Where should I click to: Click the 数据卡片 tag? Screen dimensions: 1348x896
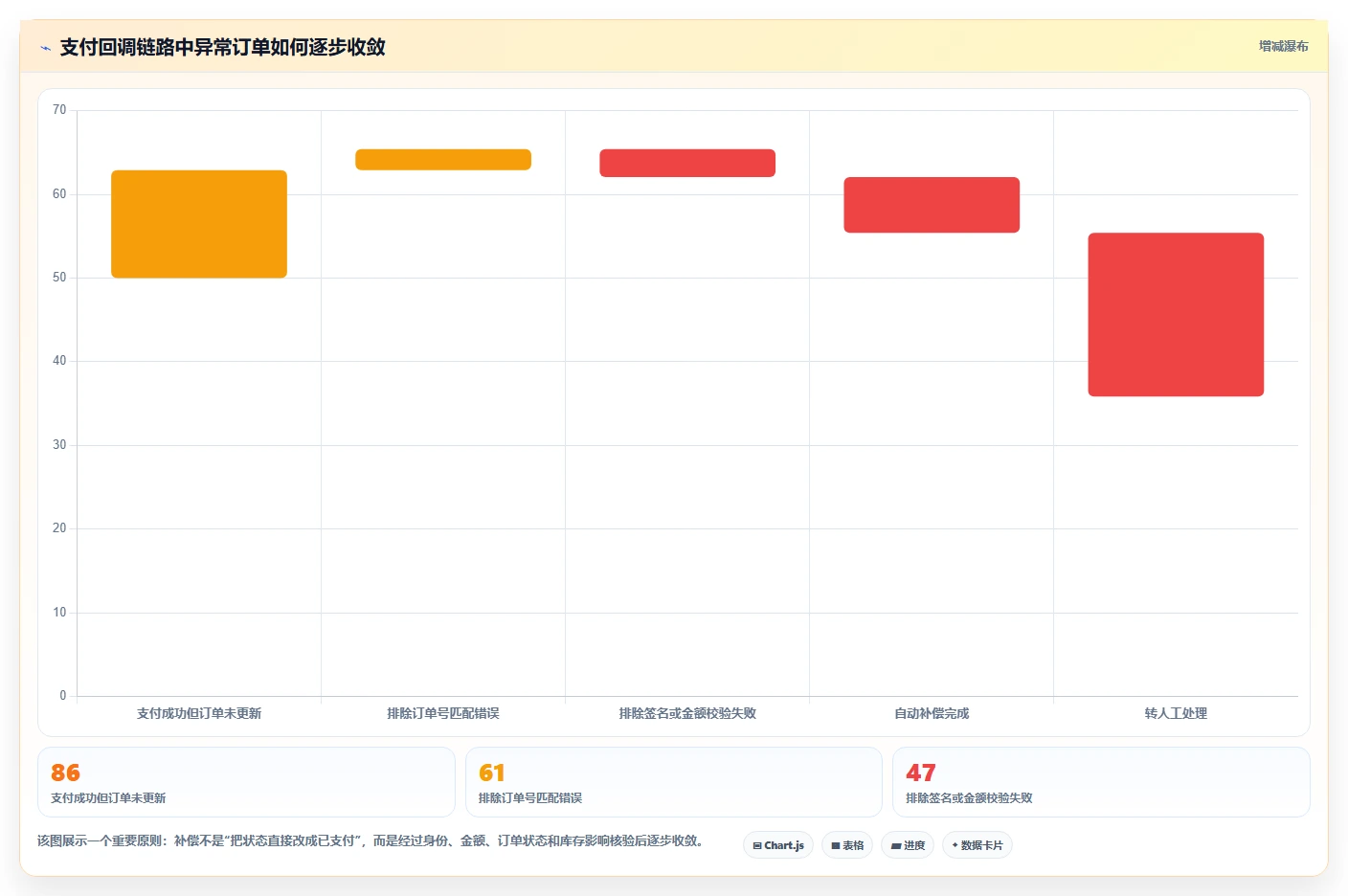pyautogui.click(x=977, y=845)
